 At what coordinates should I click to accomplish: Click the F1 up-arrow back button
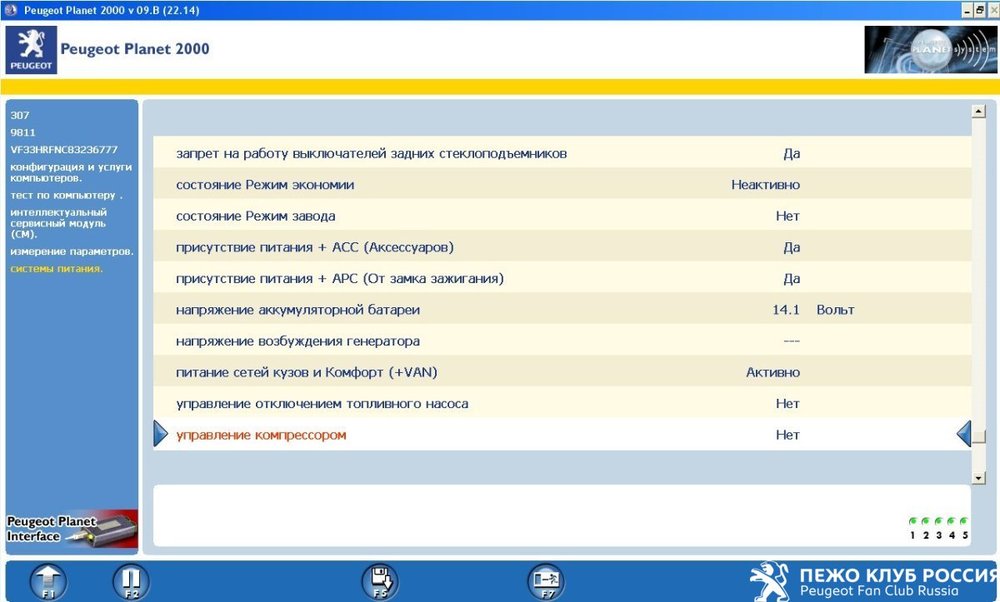(48, 582)
